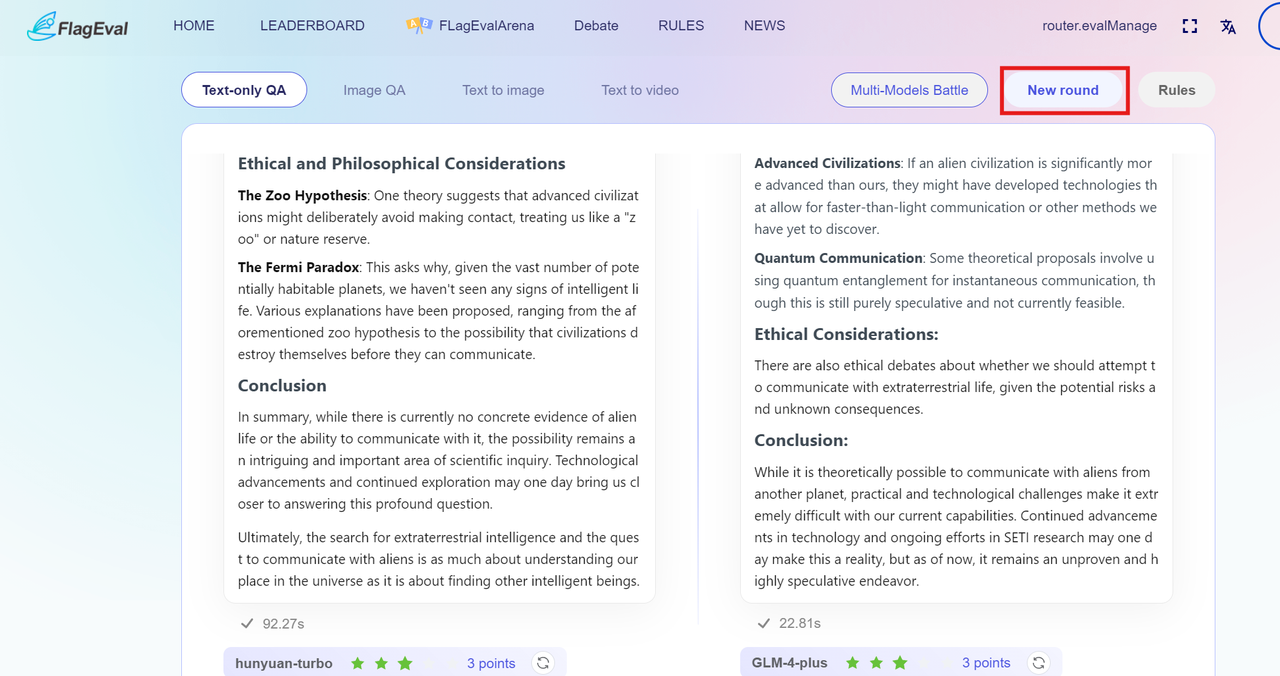Click the third star for GLM-4-plus
The image size is (1280, 676).
(900, 663)
